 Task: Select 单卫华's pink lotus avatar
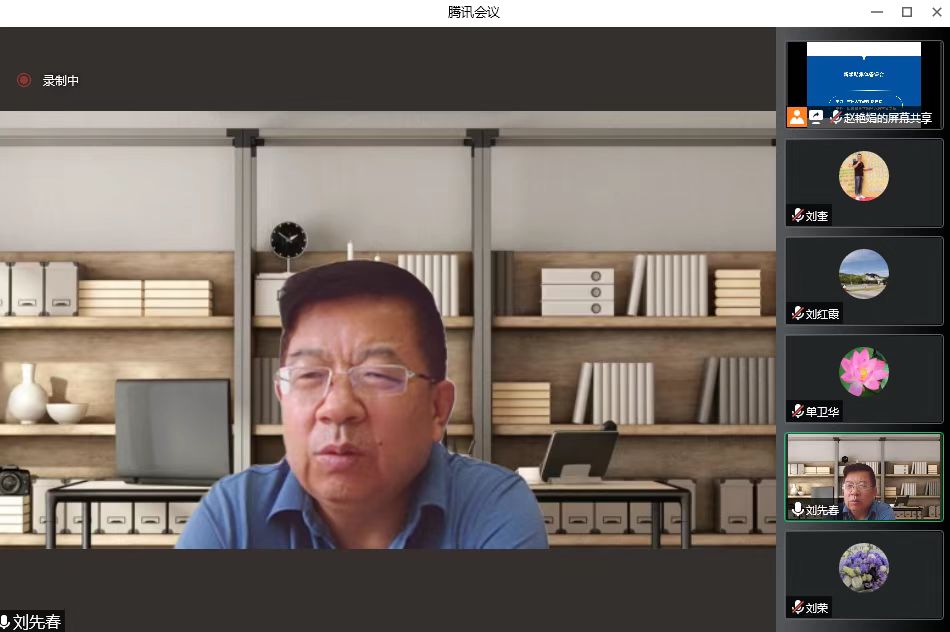pyautogui.click(x=864, y=372)
